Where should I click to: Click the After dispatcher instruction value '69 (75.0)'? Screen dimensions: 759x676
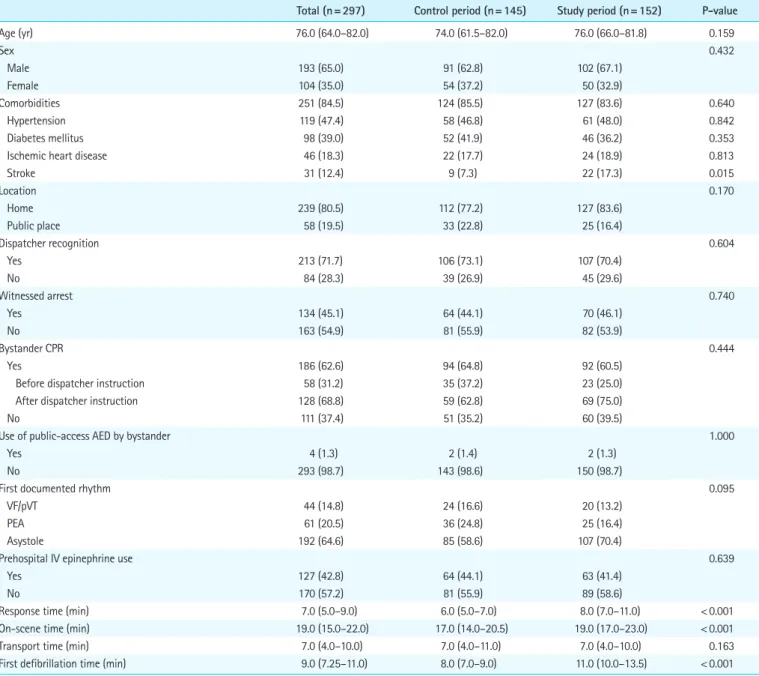click(x=602, y=401)
